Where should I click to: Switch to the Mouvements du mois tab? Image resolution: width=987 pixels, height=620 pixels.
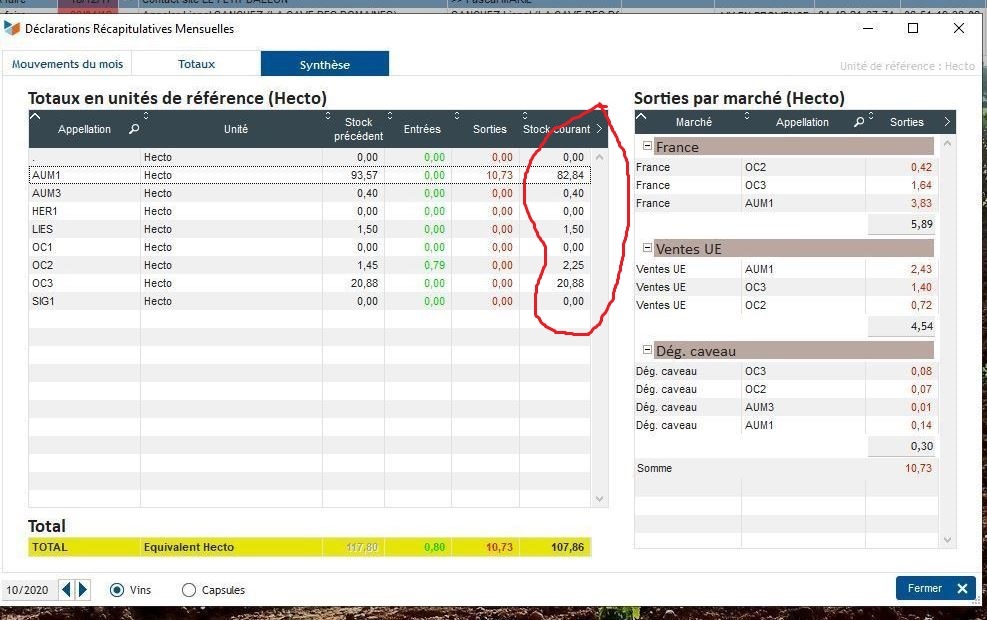click(x=67, y=64)
